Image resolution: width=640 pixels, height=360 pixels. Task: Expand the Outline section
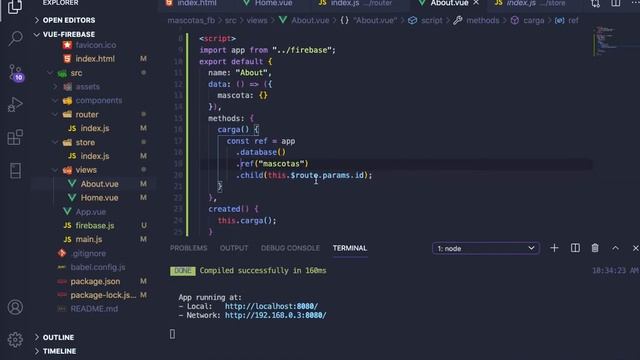[x=58, y=337]
